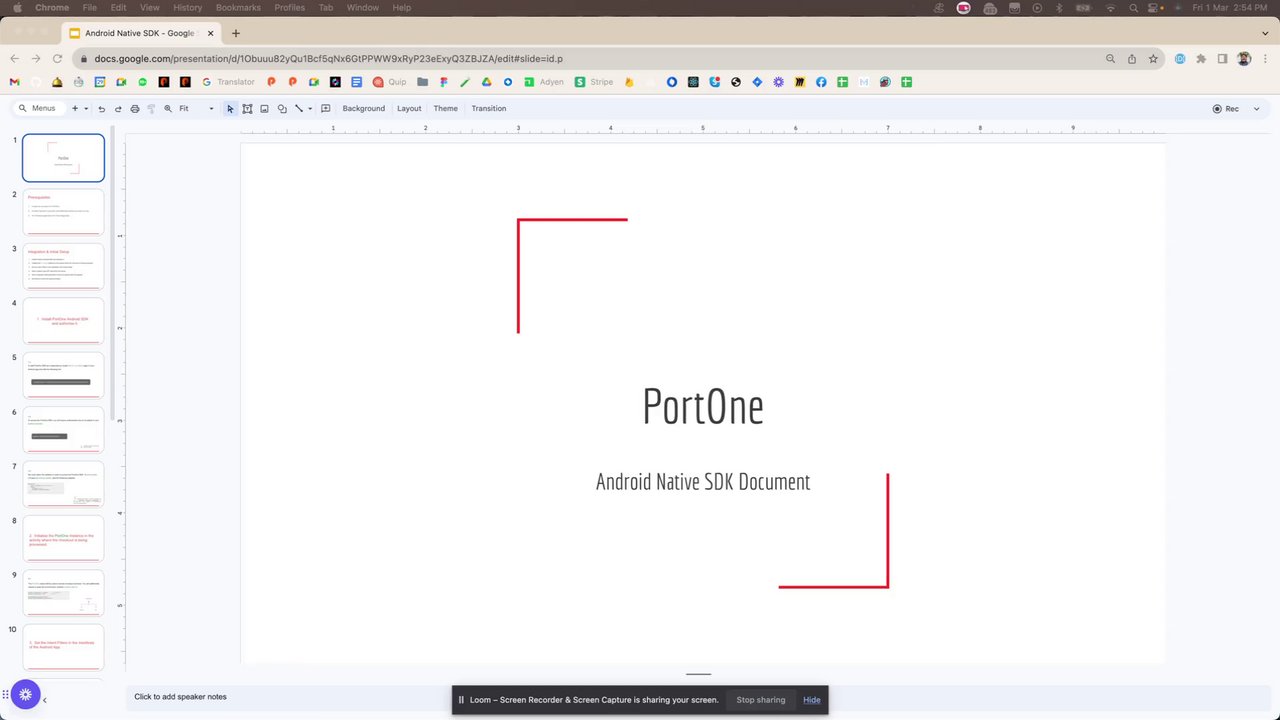1280x720 pixels.
Task: Go back in browser history
Action: 14,59
